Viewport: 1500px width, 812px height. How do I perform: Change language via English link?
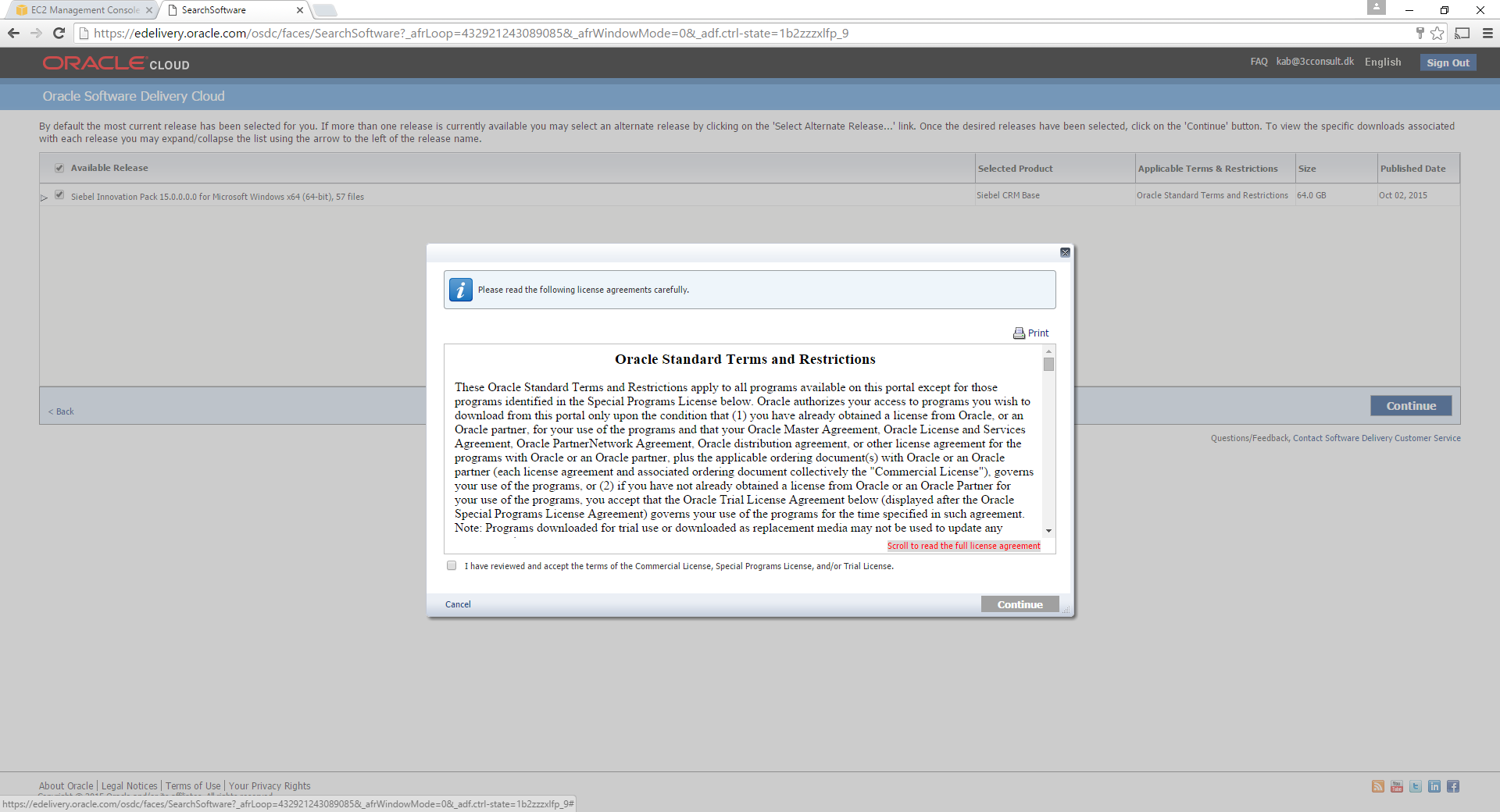coord(1383,62)
